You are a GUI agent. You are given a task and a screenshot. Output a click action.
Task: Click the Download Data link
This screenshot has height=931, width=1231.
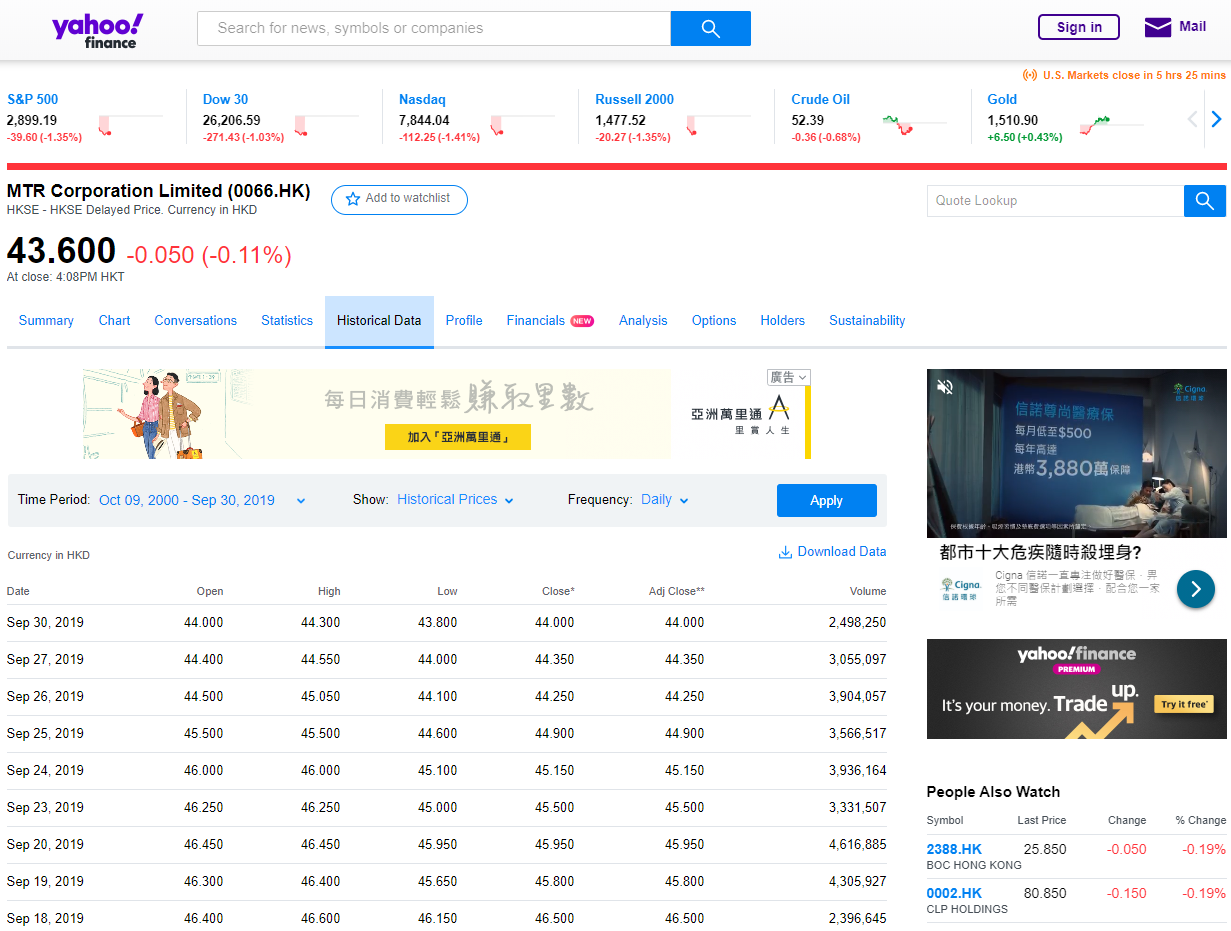pos(832,552)
